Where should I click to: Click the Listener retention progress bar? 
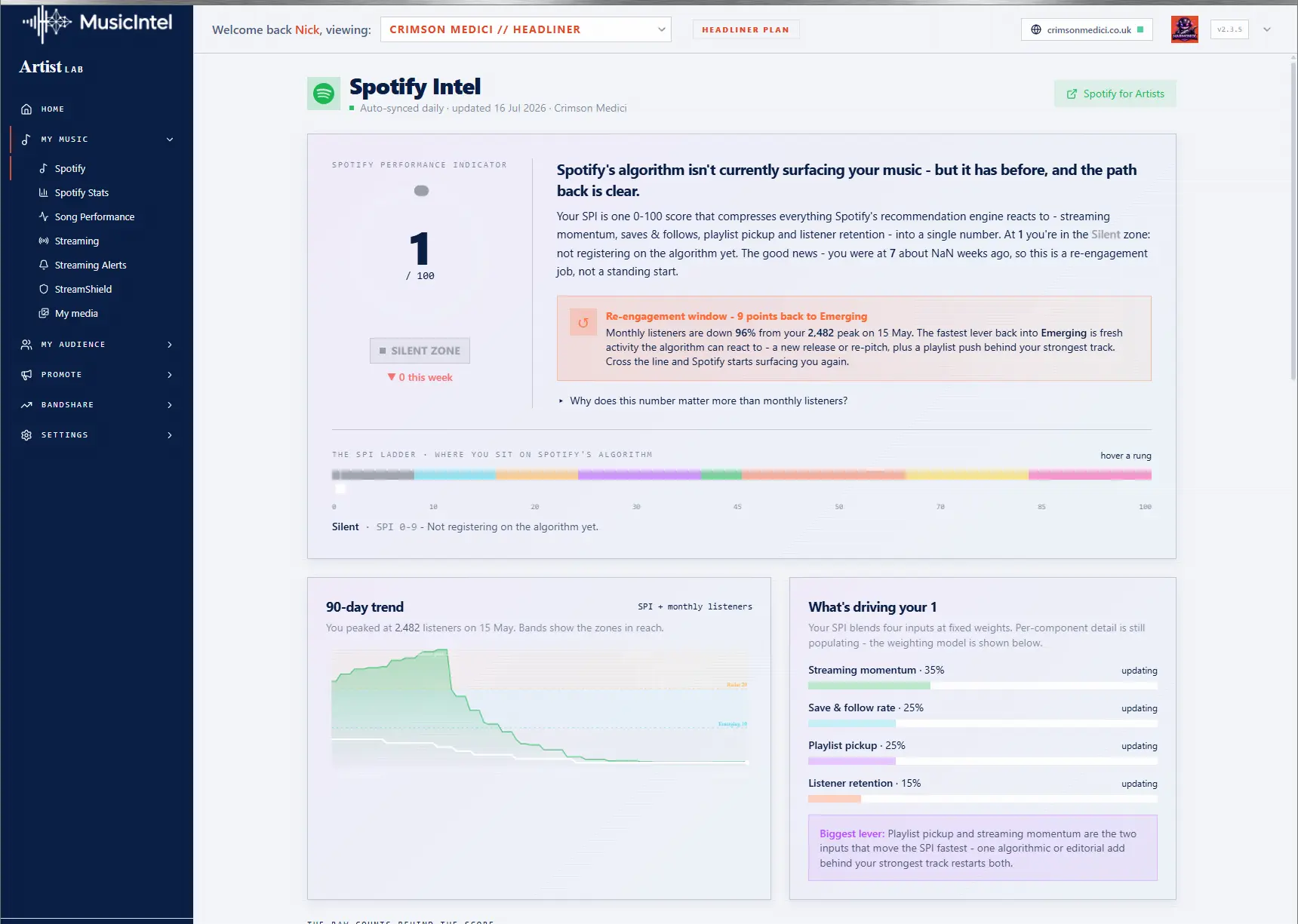click(x=983, y=799)
